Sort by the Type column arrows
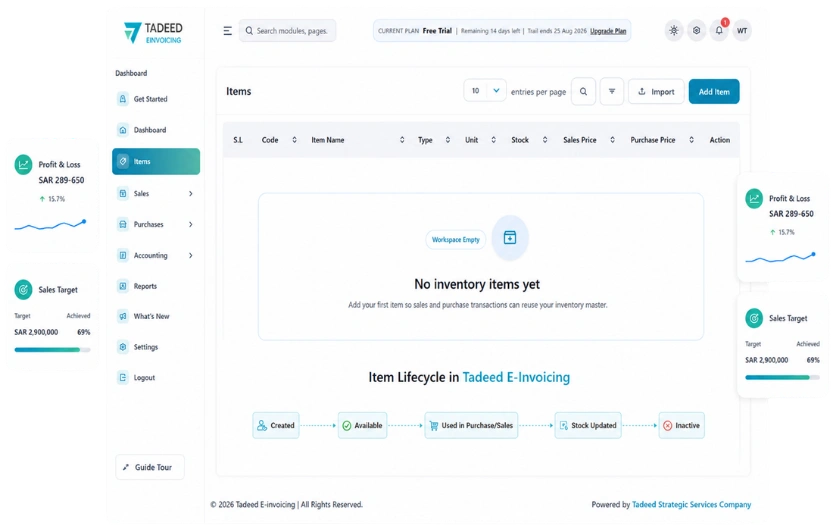 point(448,140)
